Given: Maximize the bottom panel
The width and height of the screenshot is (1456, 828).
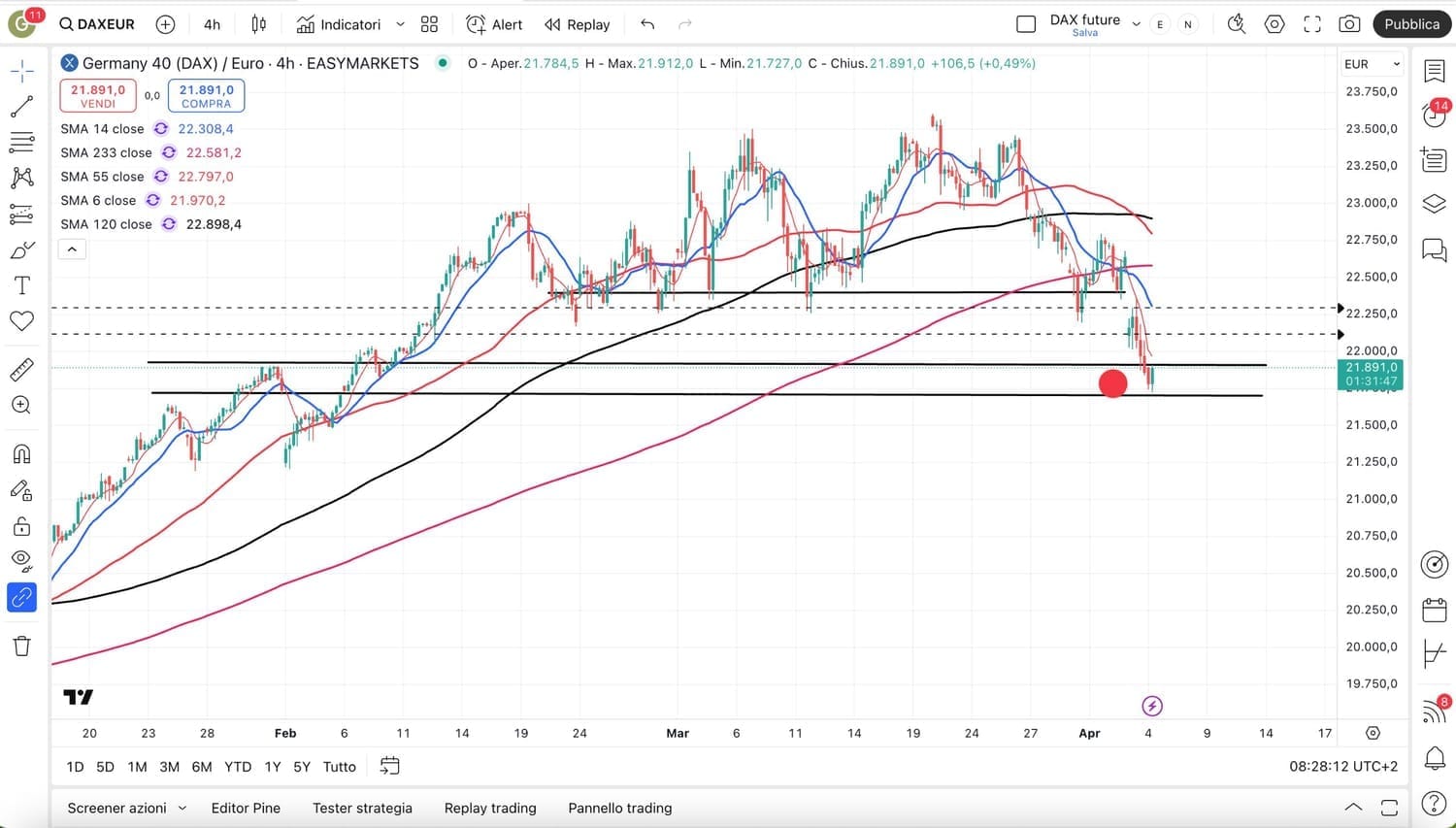Looking at the screenshot, I should click(x=1389, y=808).
